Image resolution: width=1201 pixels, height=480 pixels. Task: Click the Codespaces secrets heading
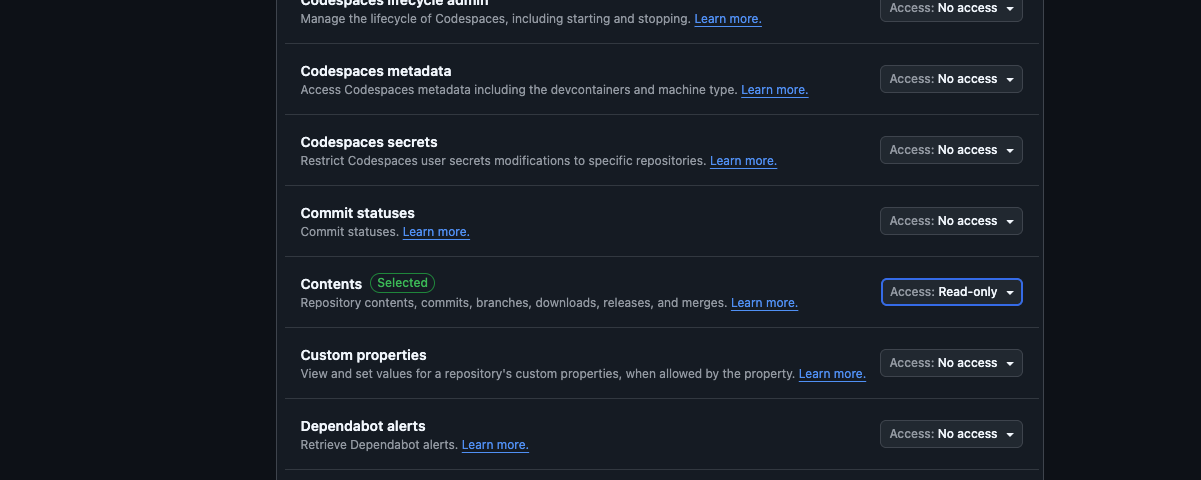tap(369, 142)
